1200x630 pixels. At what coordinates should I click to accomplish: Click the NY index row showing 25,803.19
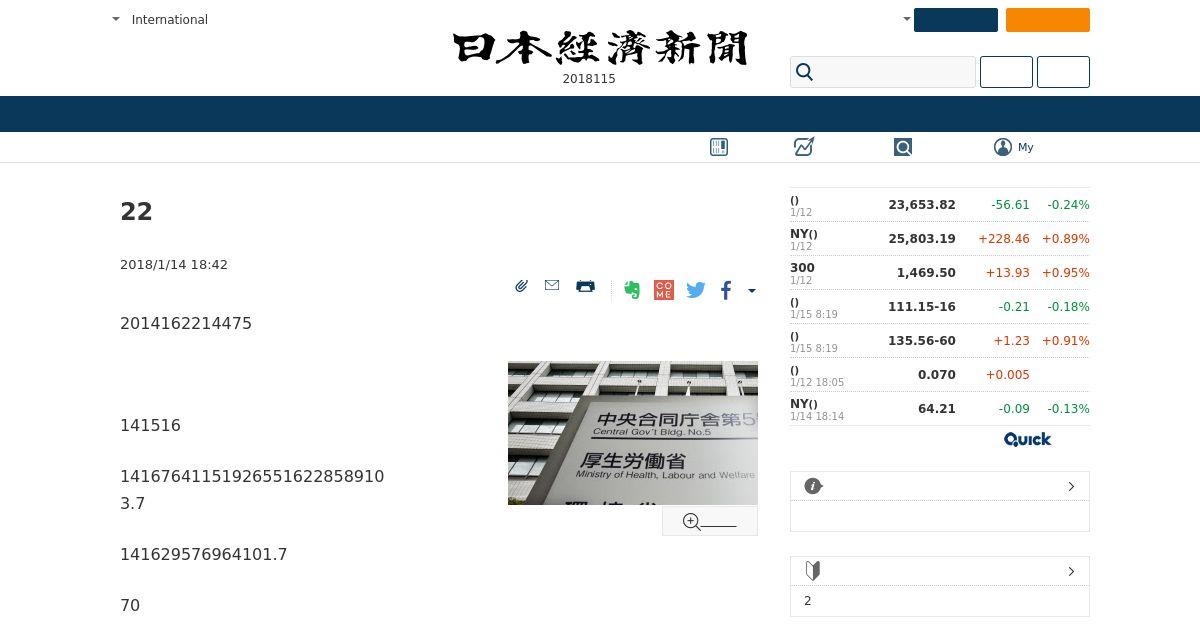[940, 239]
